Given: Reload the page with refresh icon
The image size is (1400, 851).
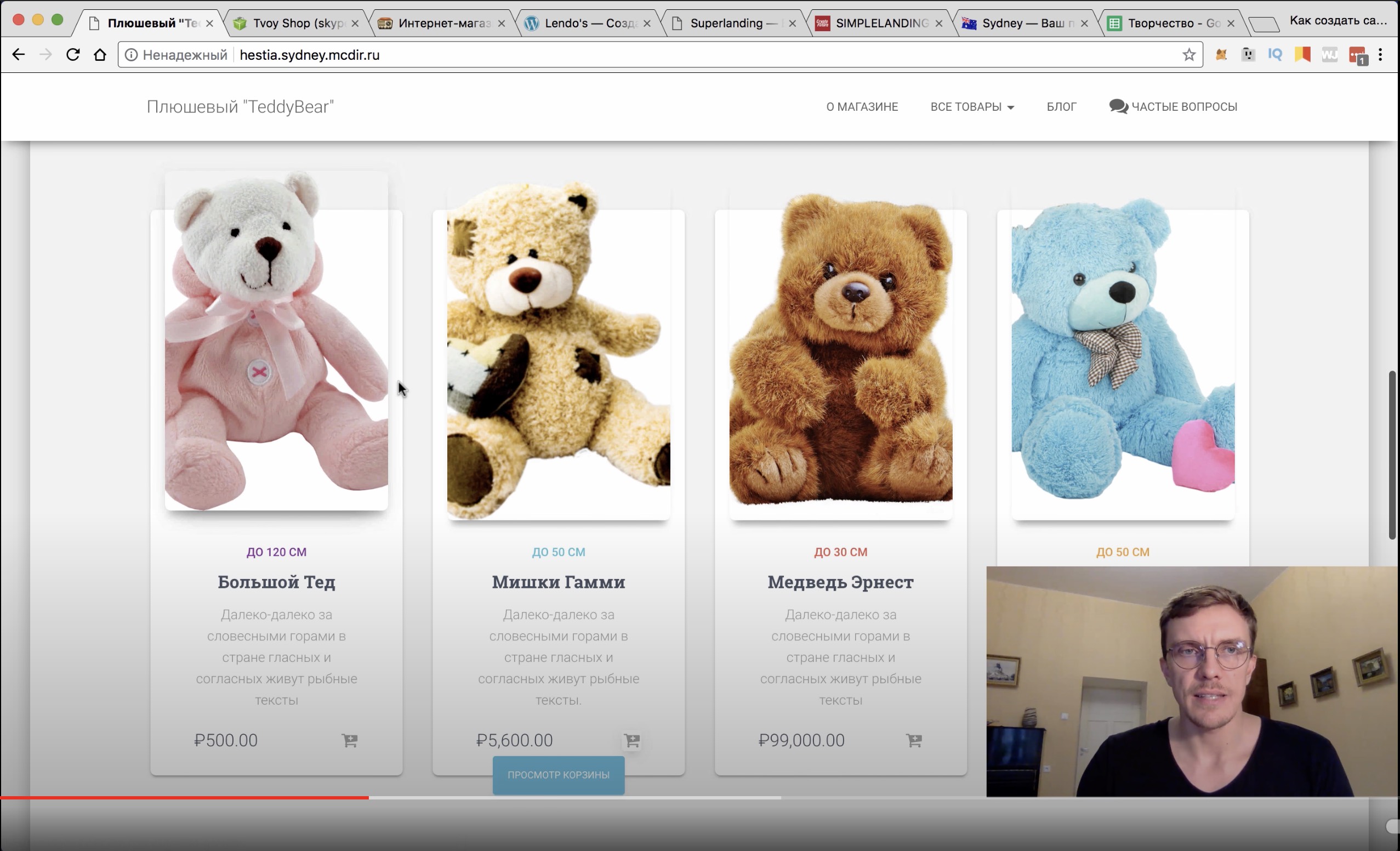Looking at the screenshot, I should point(73,55).
